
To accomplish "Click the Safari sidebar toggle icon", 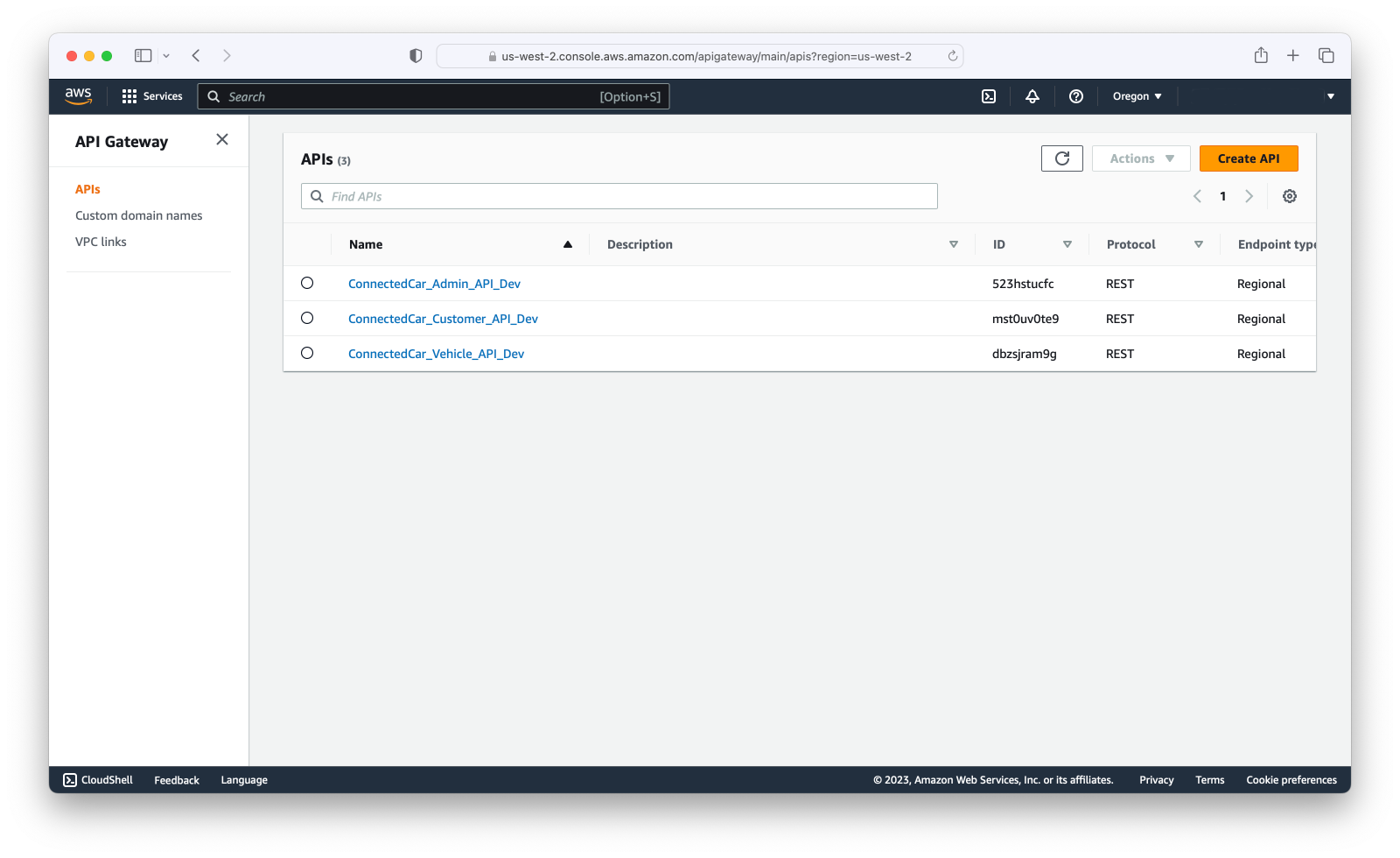I will tap(143, 55).
